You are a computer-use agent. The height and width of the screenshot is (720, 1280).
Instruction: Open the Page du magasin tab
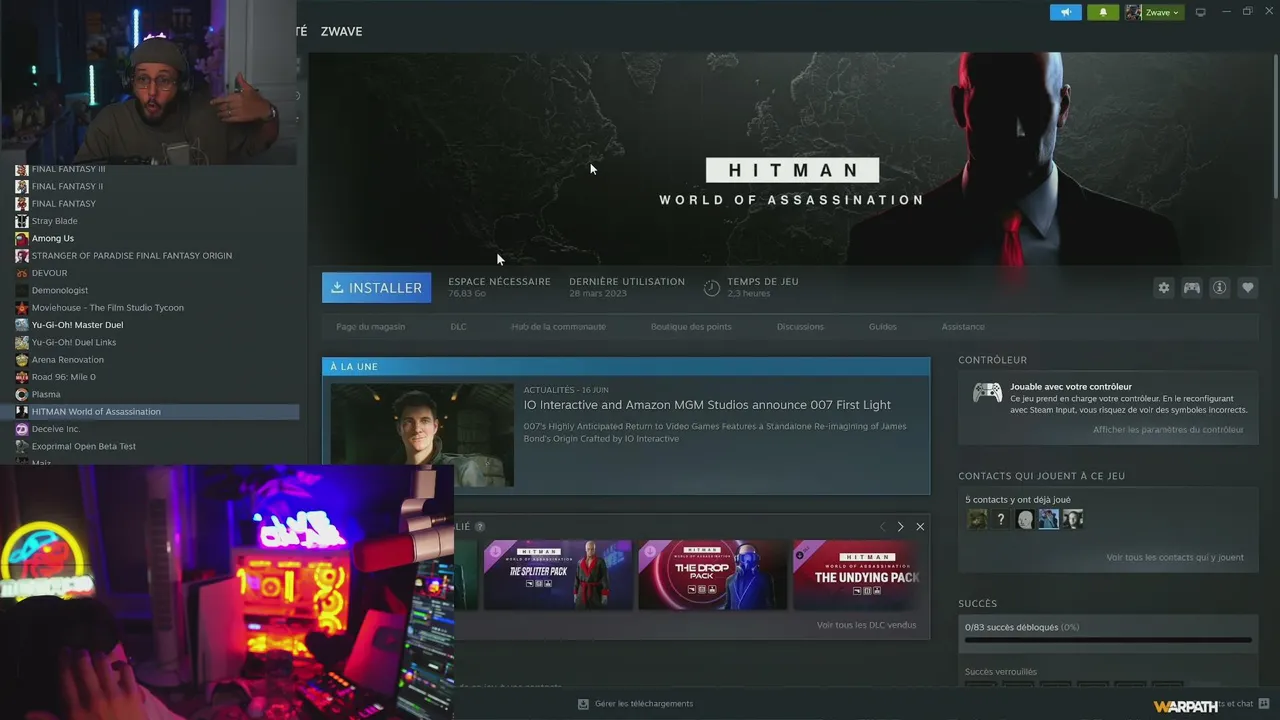371,327
